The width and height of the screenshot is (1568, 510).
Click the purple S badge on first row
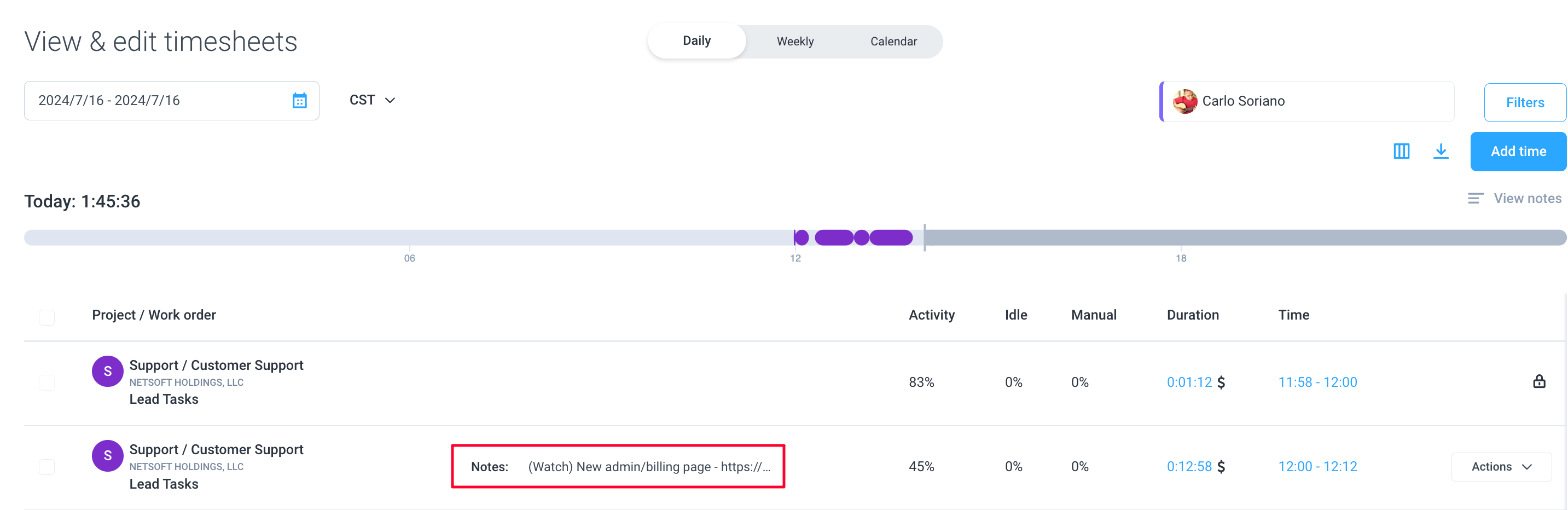pos(108,371)
